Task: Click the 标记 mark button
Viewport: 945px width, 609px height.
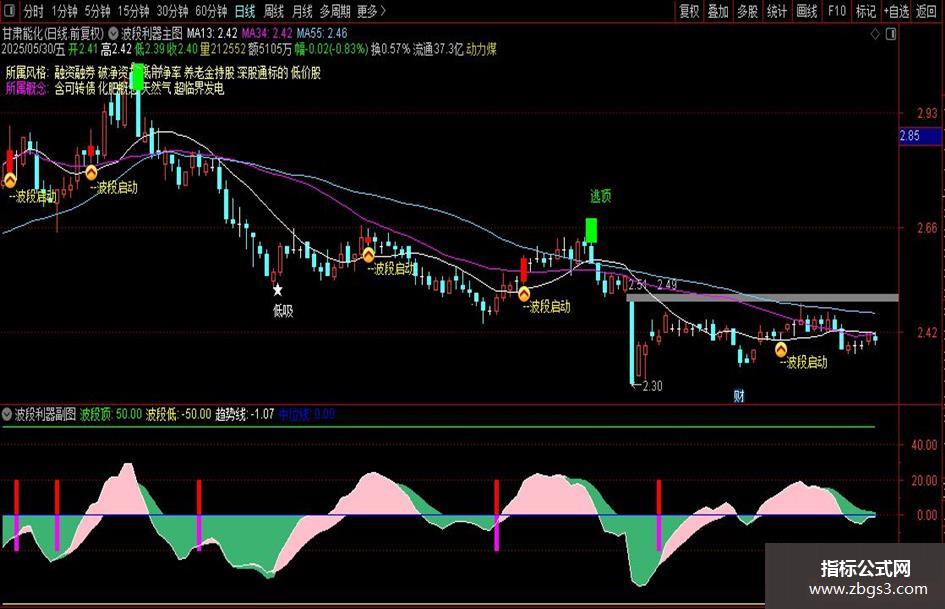Action: point(865,11)
